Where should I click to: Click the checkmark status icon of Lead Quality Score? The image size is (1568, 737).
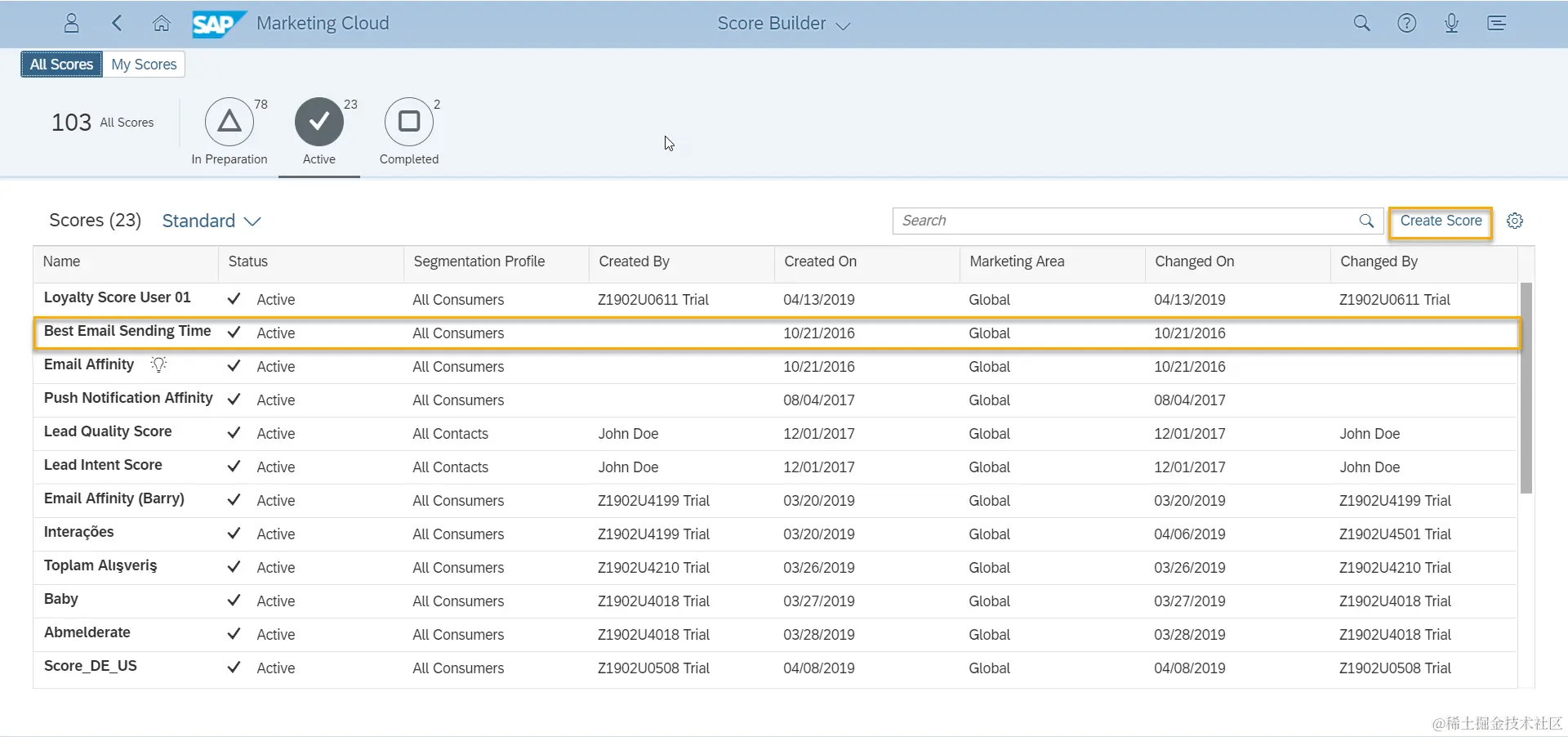(x=234, y=433)
